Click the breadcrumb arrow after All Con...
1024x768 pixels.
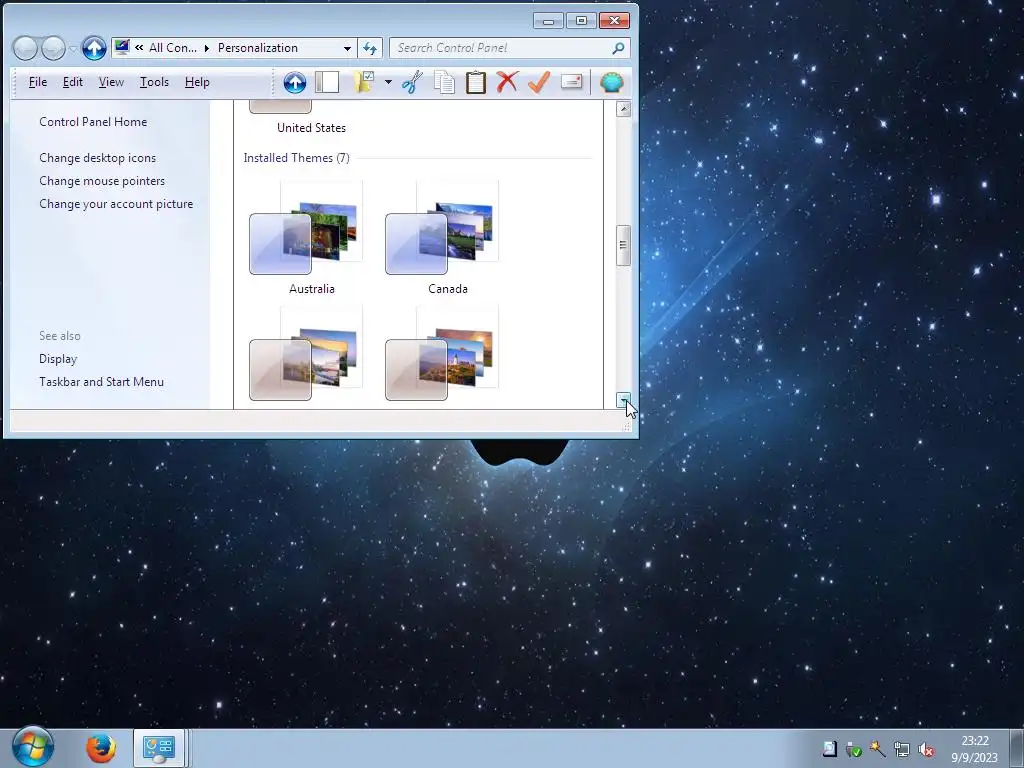click(206, 48)
